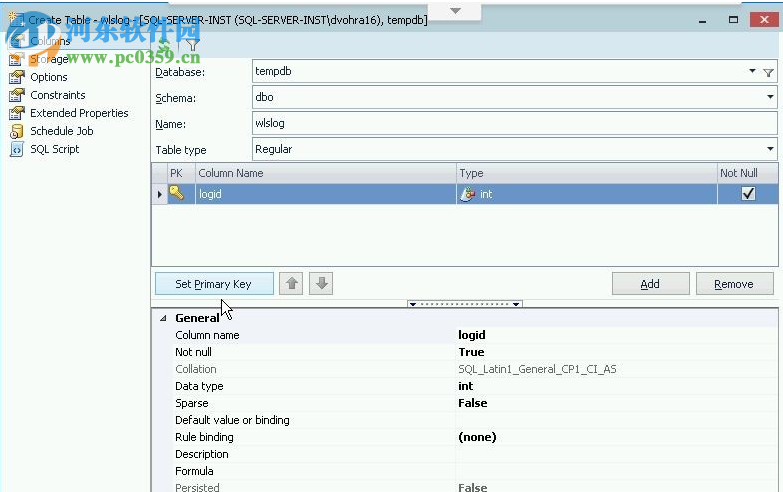Click the logid column name cell
This screenshot has width=783, height=492.
(326, 194)
